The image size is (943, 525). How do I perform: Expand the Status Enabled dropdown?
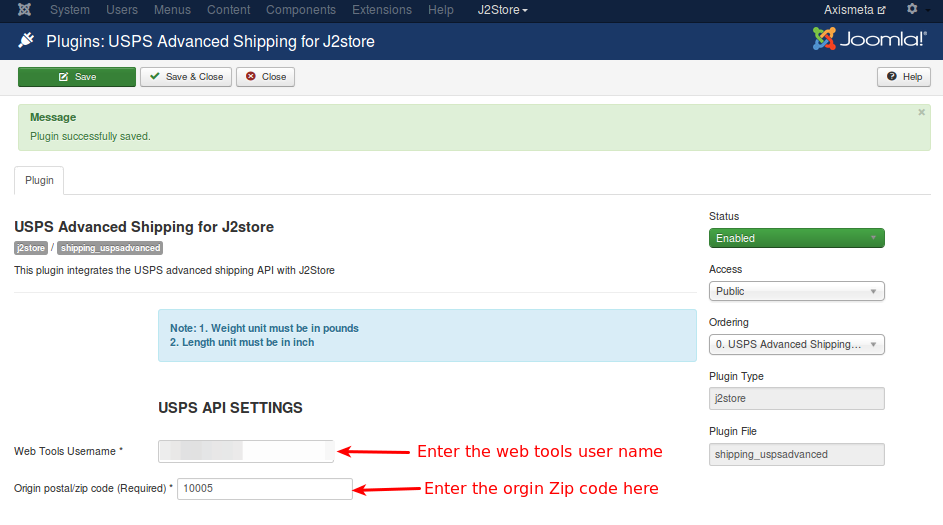coord(796,238)
